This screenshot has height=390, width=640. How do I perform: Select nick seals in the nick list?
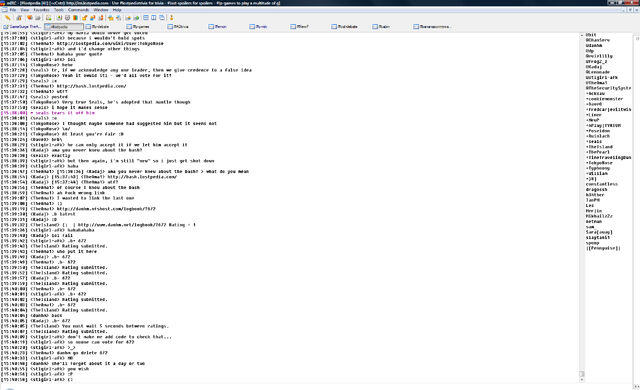[594, 141]
